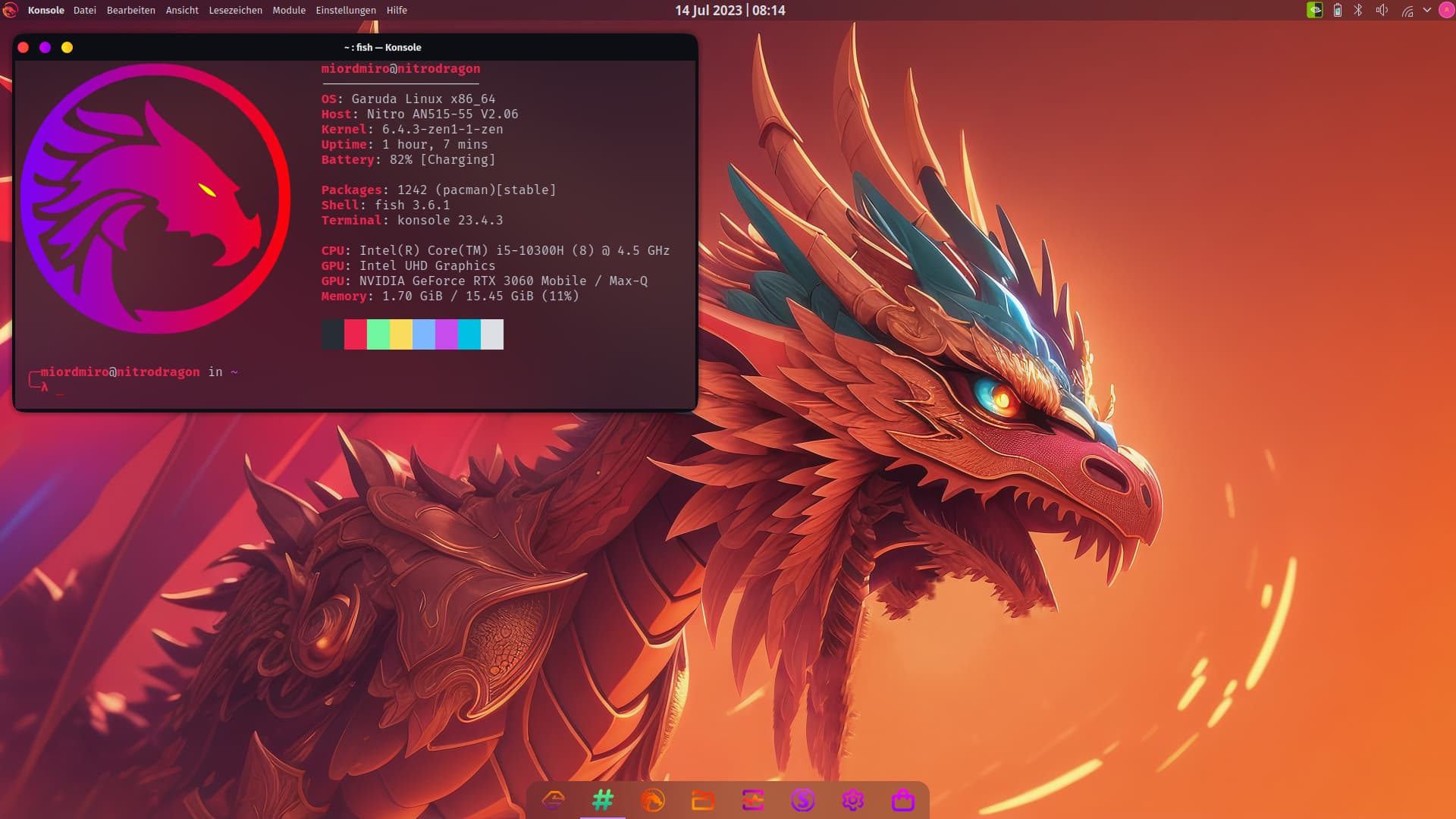Screen dimensions: 1456x819
Task: Open the Ansicht menu
Action: click(x=182, y=10)
